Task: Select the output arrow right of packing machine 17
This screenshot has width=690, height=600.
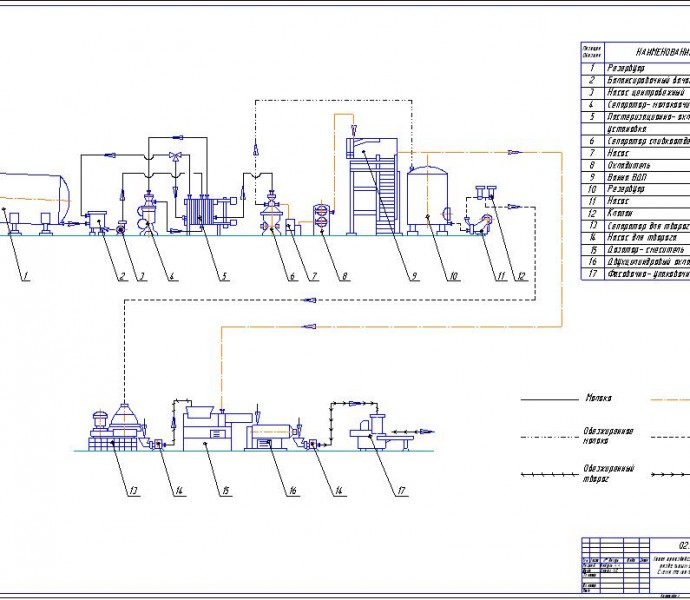Action: pyautogui.click(x=426, y=431)
